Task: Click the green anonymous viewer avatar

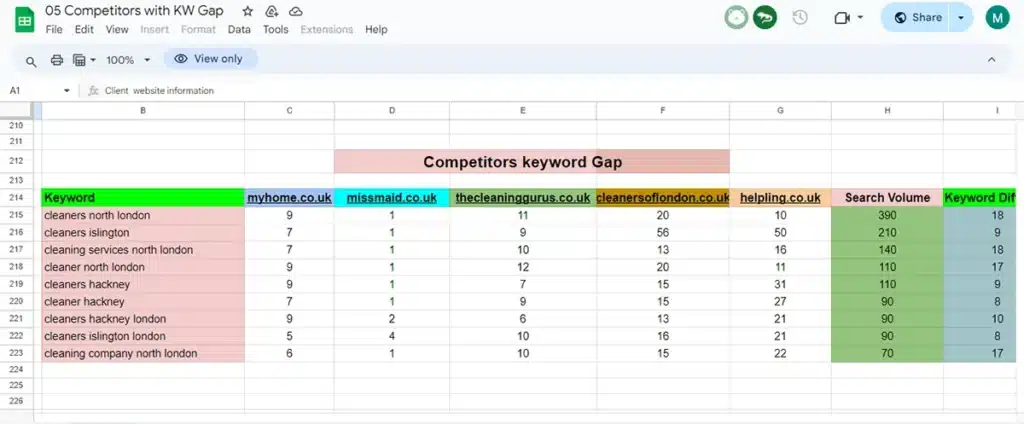Action: (765, 17)
